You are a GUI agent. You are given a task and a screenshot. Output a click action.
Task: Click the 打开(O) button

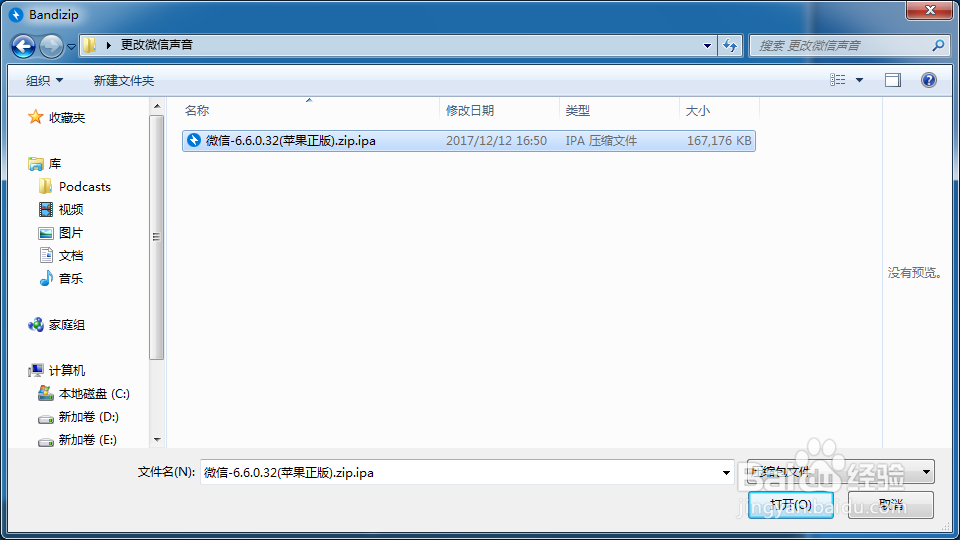click(790, 504)
